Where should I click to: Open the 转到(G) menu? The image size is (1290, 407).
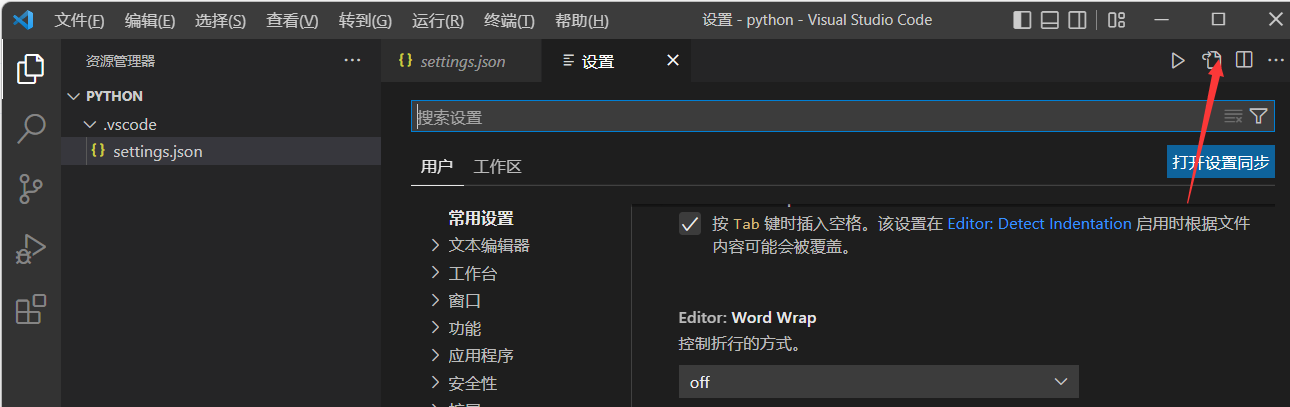365,21
